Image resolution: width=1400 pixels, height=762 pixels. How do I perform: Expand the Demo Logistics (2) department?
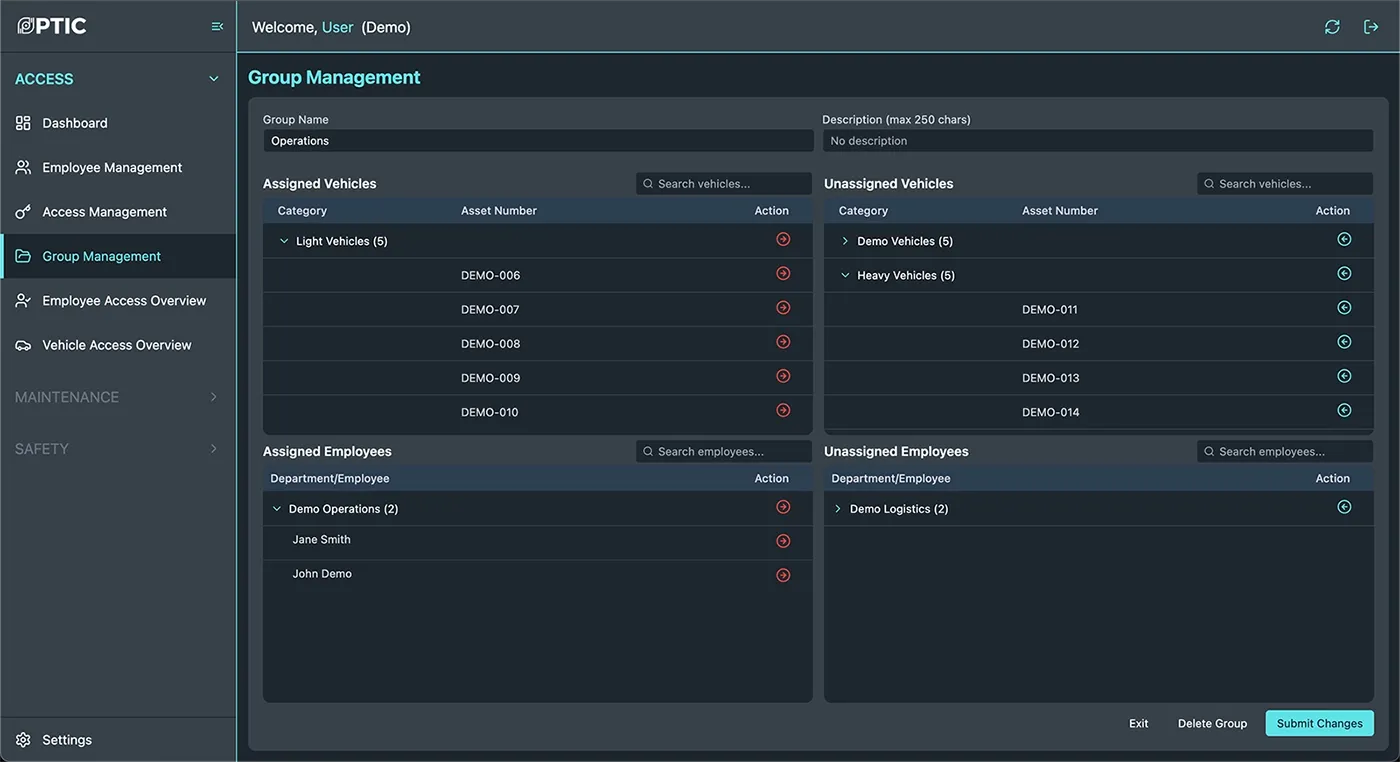point(838,509)
